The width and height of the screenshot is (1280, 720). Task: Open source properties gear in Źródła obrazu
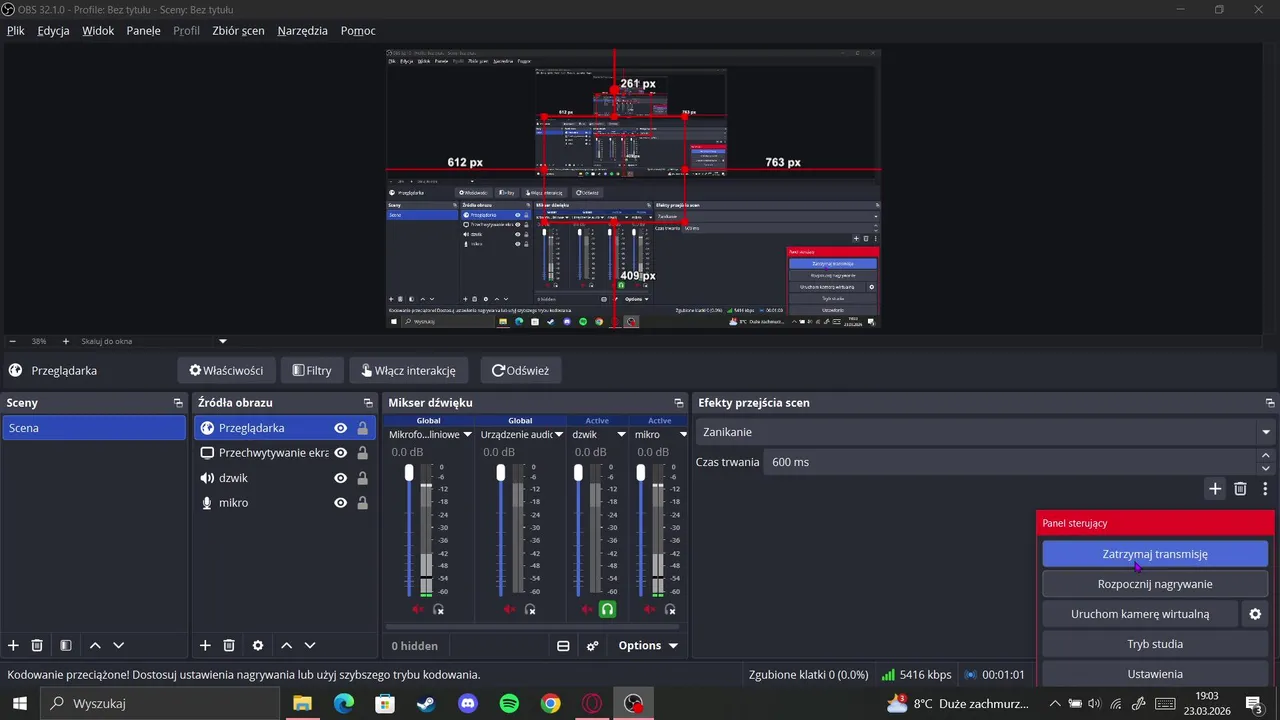click(x=258, y=646)
